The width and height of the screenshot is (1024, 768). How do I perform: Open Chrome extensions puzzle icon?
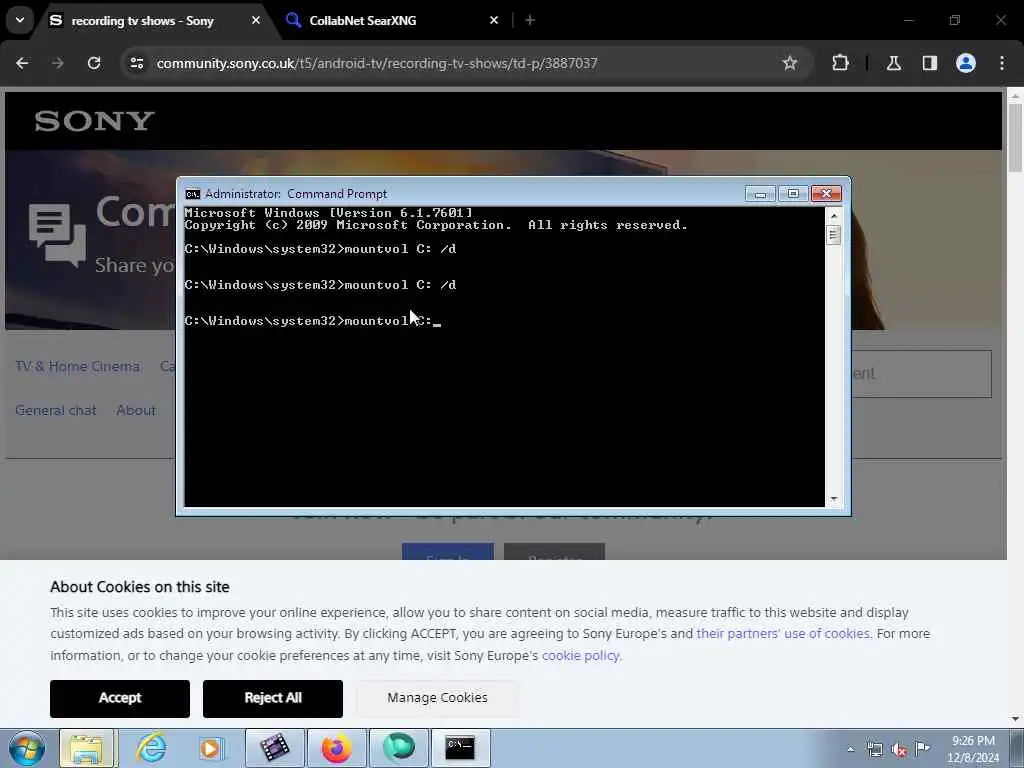840,63
